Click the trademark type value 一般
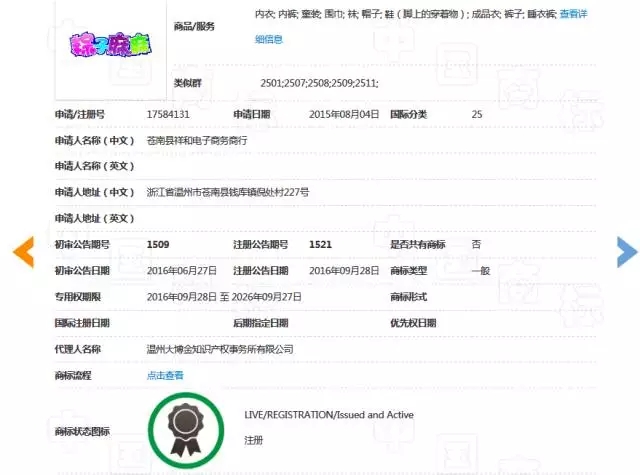The height and width of the screenshot is (475, 640). tap(481, 271)
